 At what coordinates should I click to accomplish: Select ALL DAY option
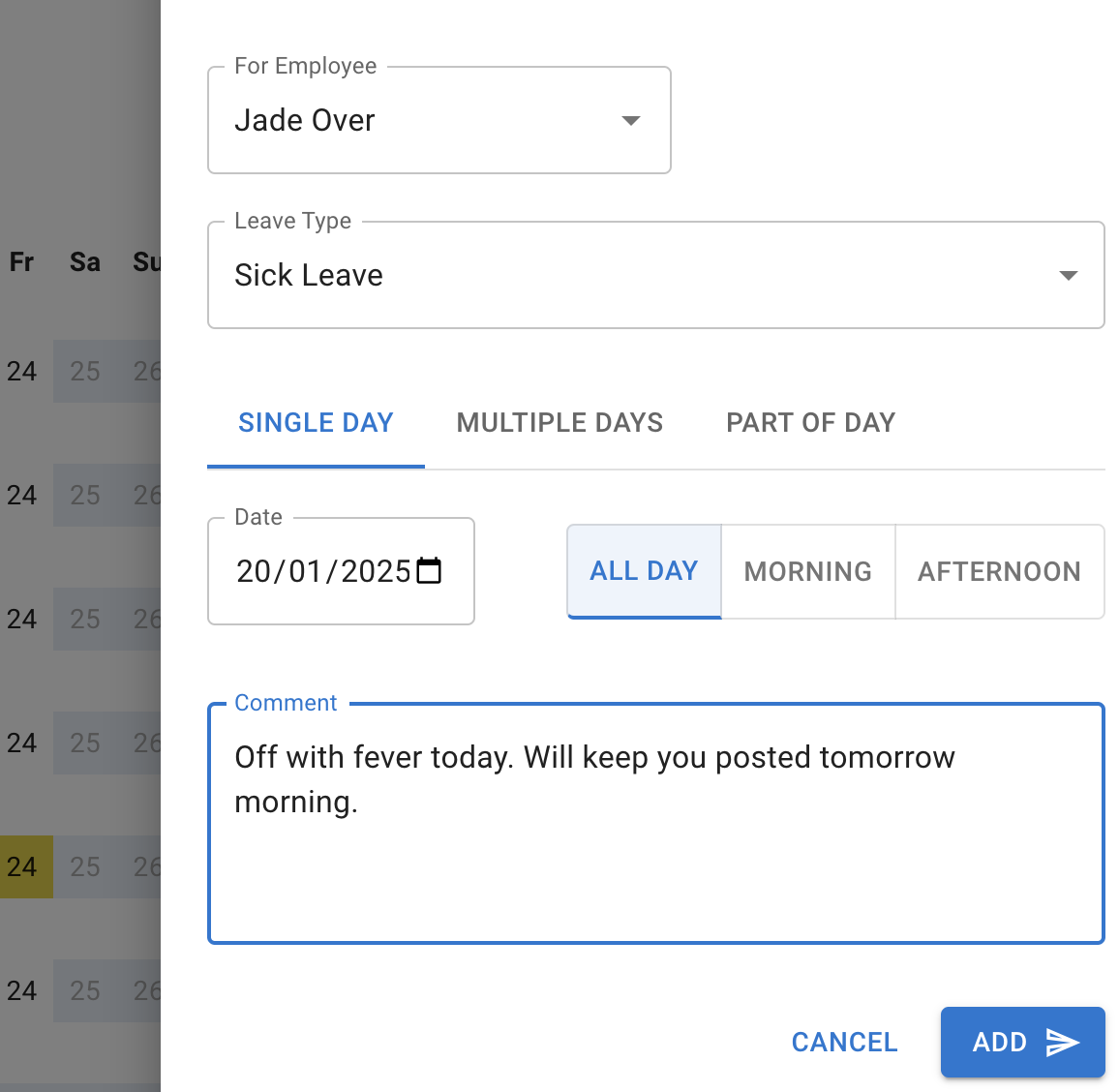(x=643, y=571)
